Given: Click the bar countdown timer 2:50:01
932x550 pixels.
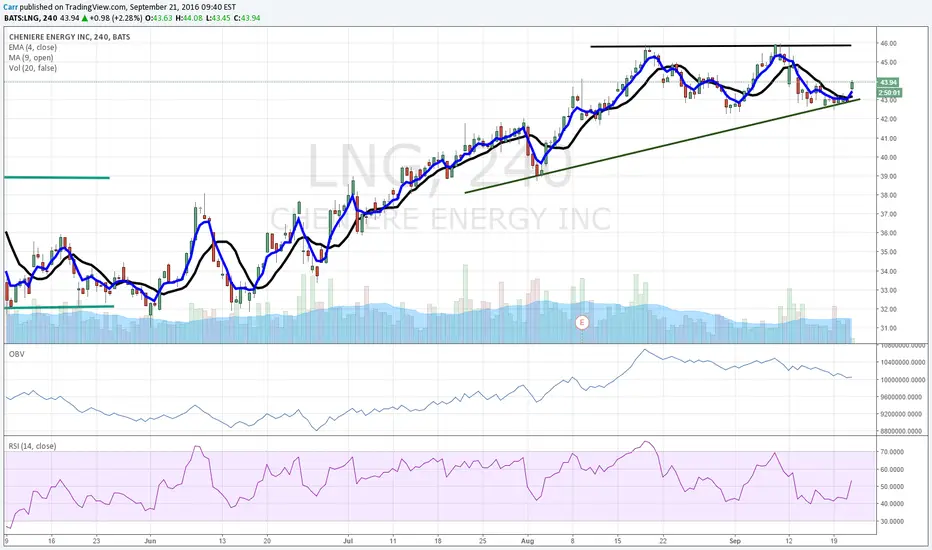Looking at the screenshot, I should pos(889,93).
